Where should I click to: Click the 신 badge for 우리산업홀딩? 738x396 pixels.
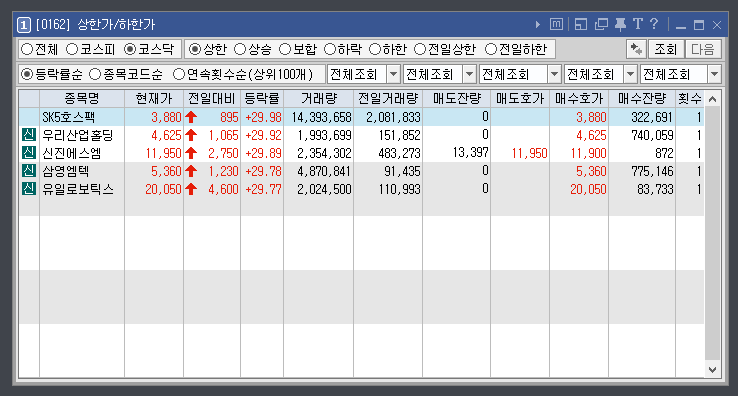[29, 135]
